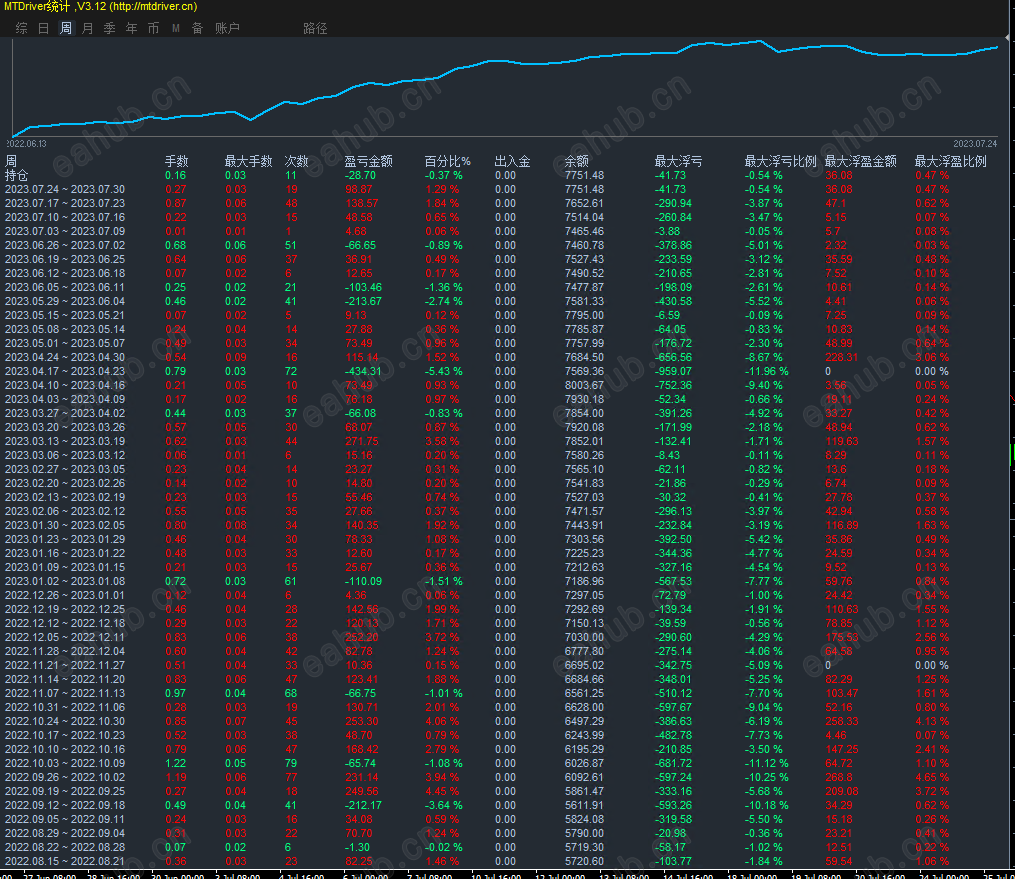Switch to the 综 summary tab
Viewport: 1015px width, 879px height.
[21, 28]
